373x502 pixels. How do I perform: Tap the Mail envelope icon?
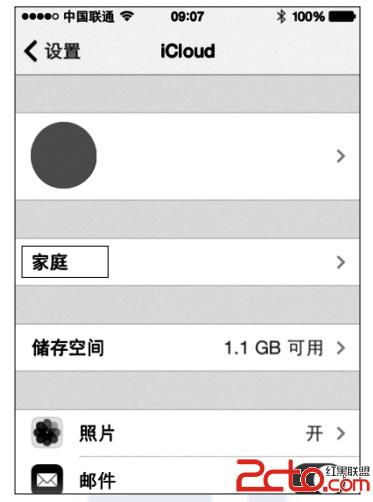point(47,479)
